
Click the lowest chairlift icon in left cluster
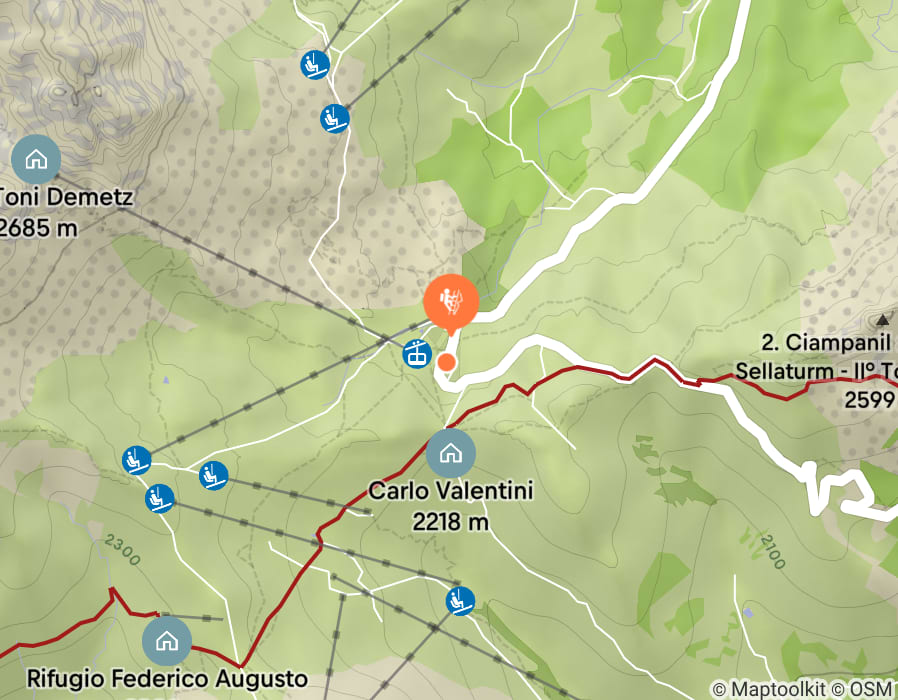(x=160, y=498)
